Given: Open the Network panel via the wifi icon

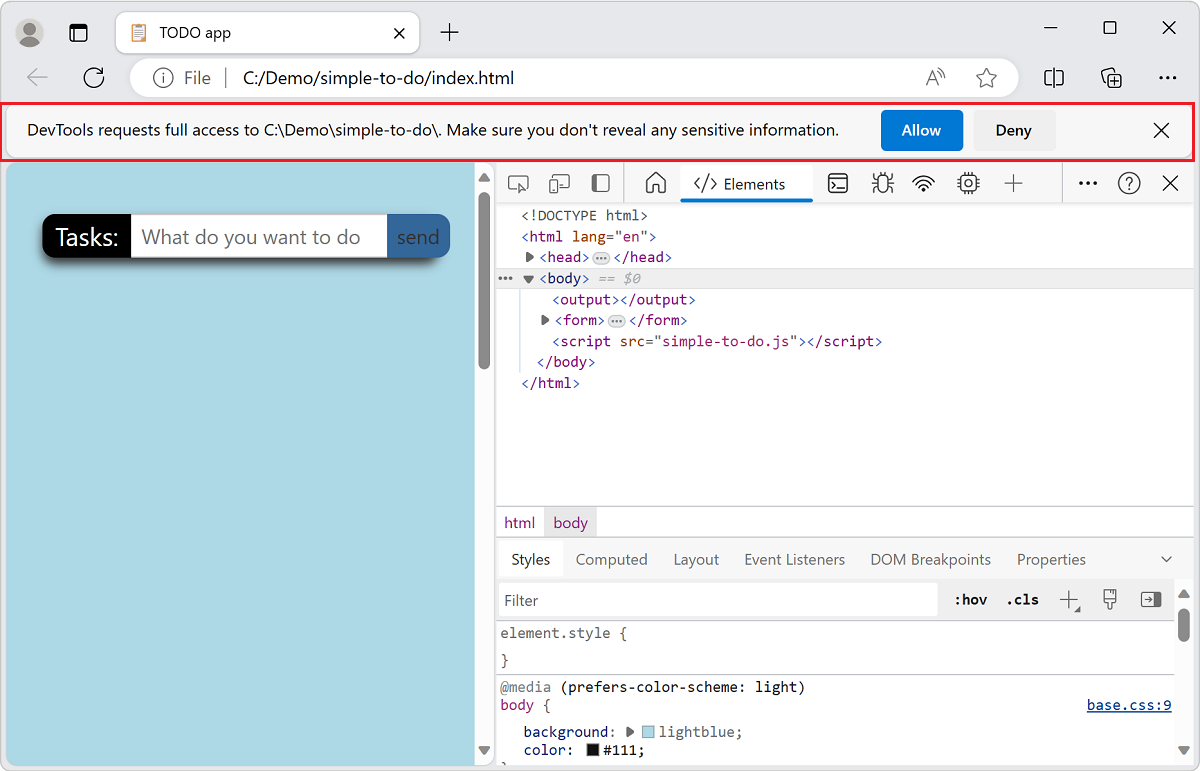Looking at the screenshot, I should tap(922, 183).
